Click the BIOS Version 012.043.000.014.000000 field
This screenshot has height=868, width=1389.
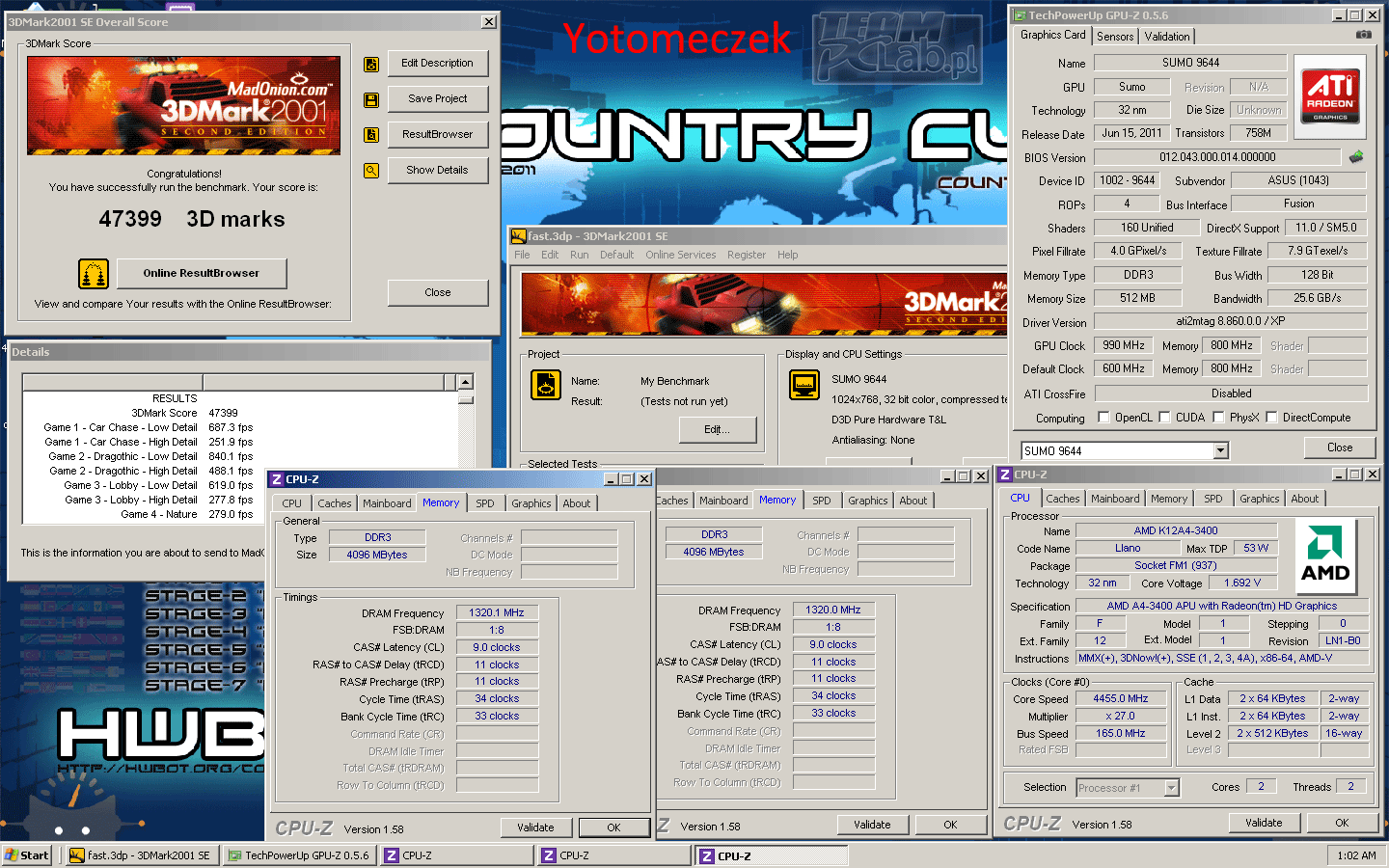pyautogui.click(x=1217, y=157)
